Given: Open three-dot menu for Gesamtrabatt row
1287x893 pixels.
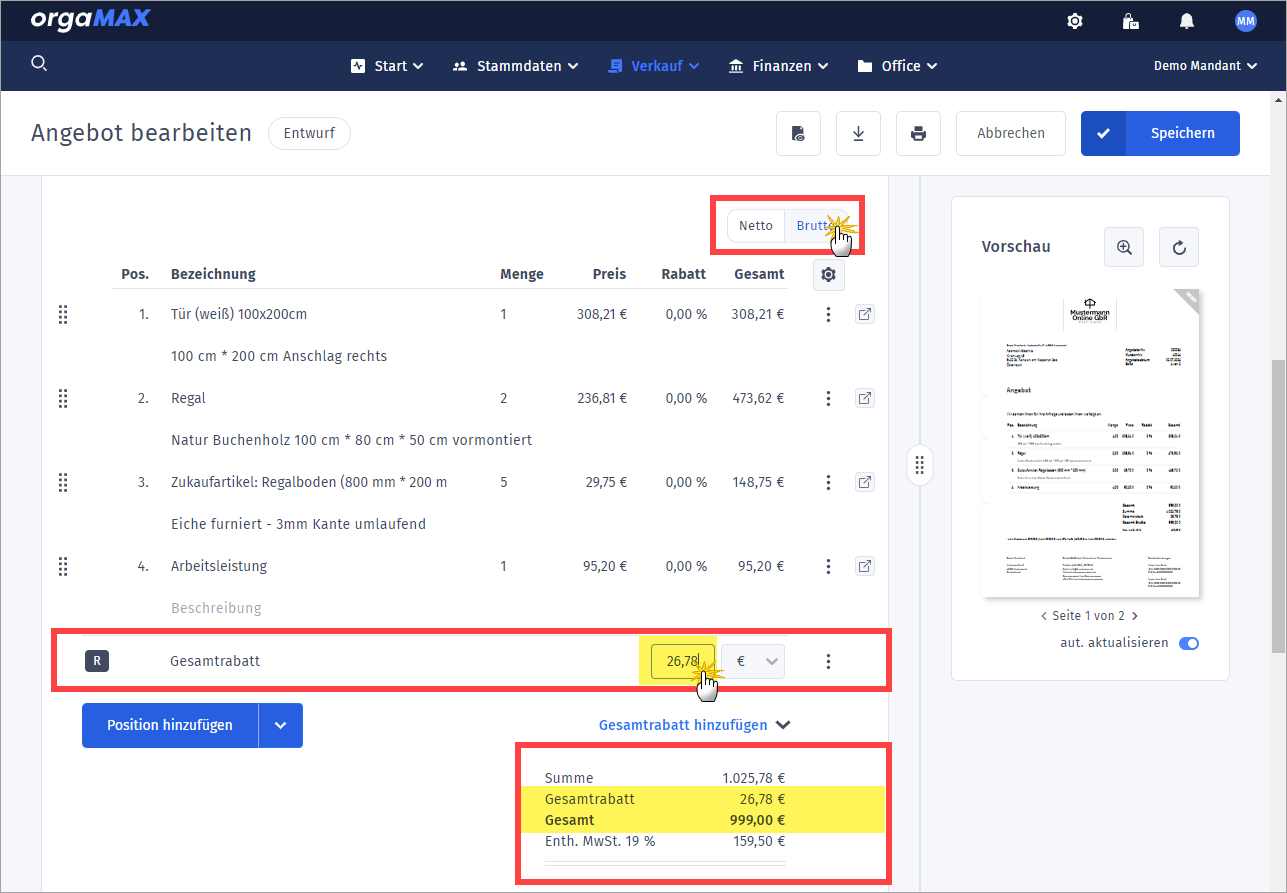Looking at the screenshot, I should (x=828, y=661).
